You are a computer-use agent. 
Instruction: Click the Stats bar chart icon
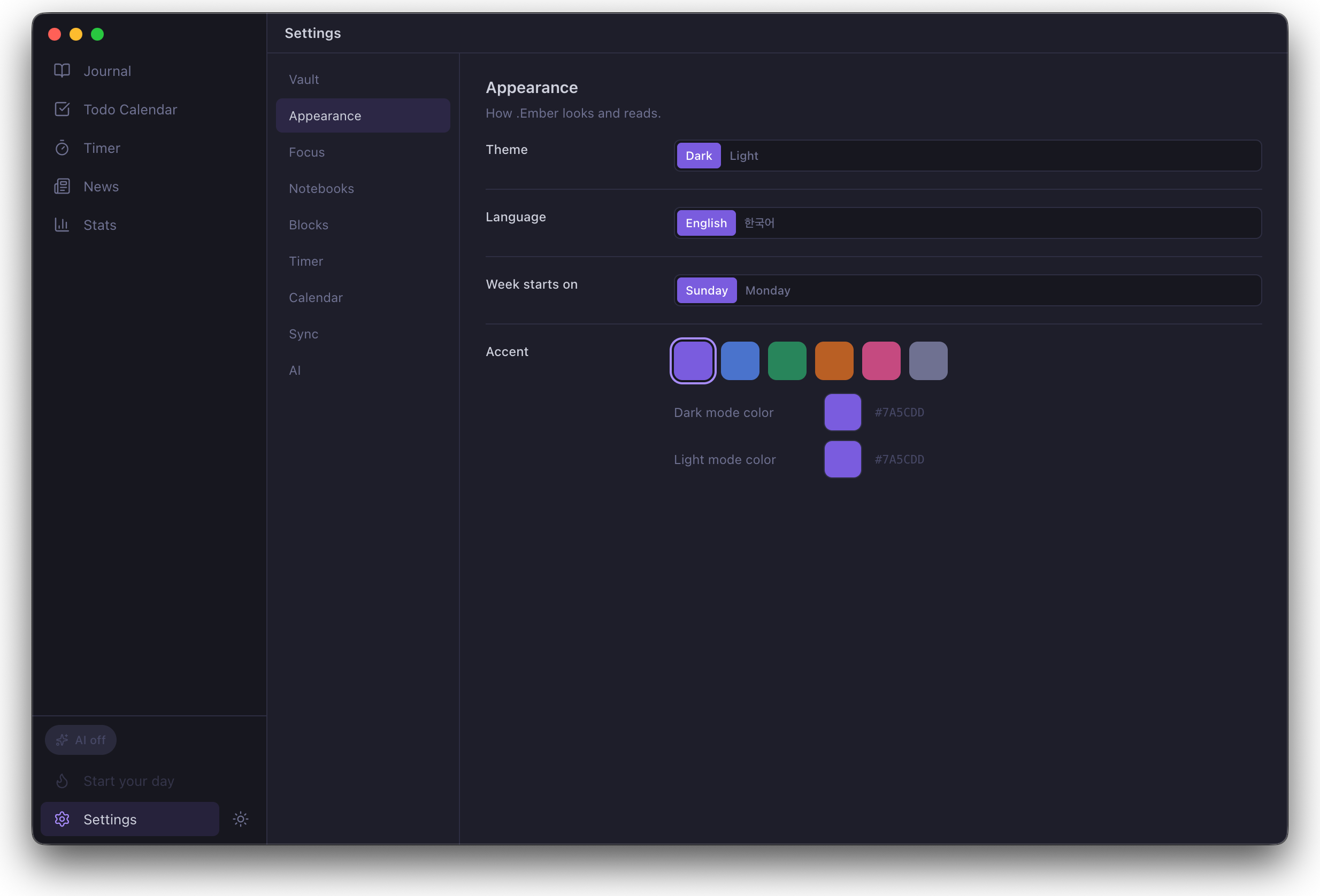[x=62, y=225]
